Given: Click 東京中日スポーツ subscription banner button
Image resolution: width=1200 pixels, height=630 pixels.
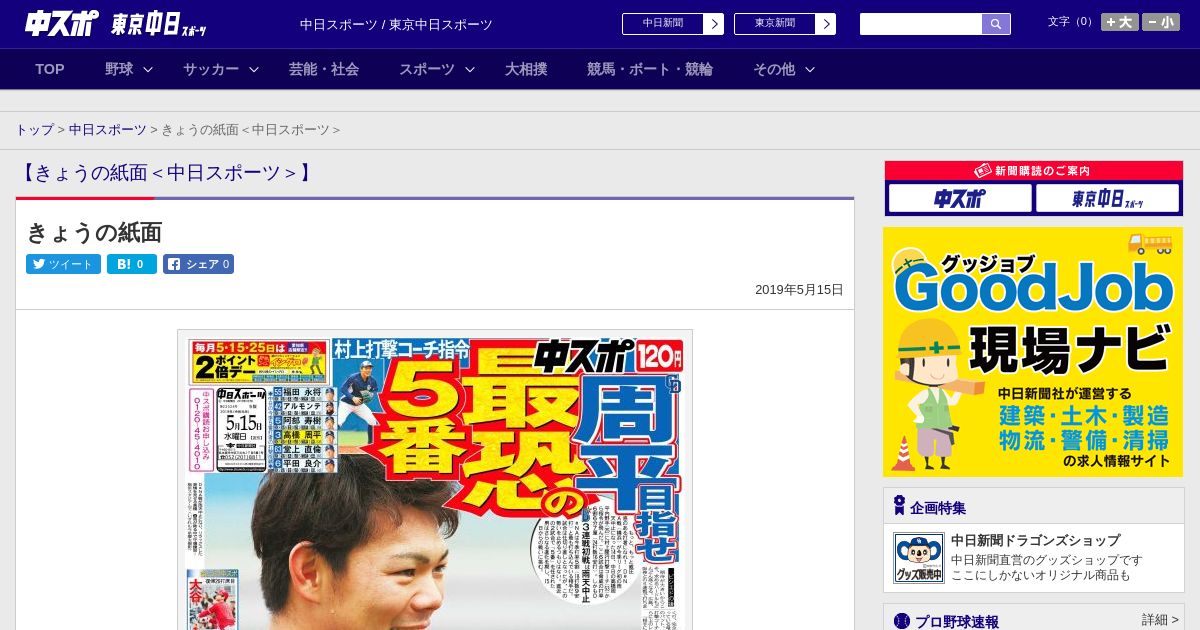Looking at the screenshot, I should pos(1107,198).
